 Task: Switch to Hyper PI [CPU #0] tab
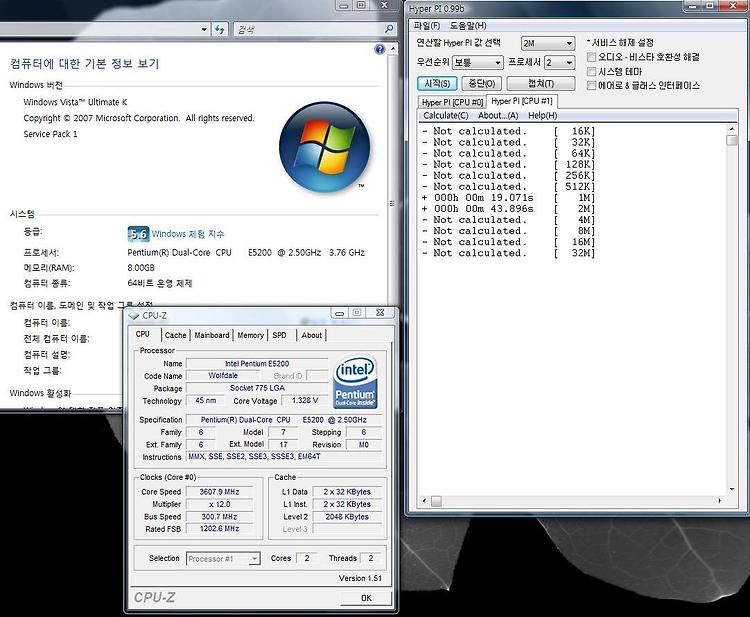point(452,102)
